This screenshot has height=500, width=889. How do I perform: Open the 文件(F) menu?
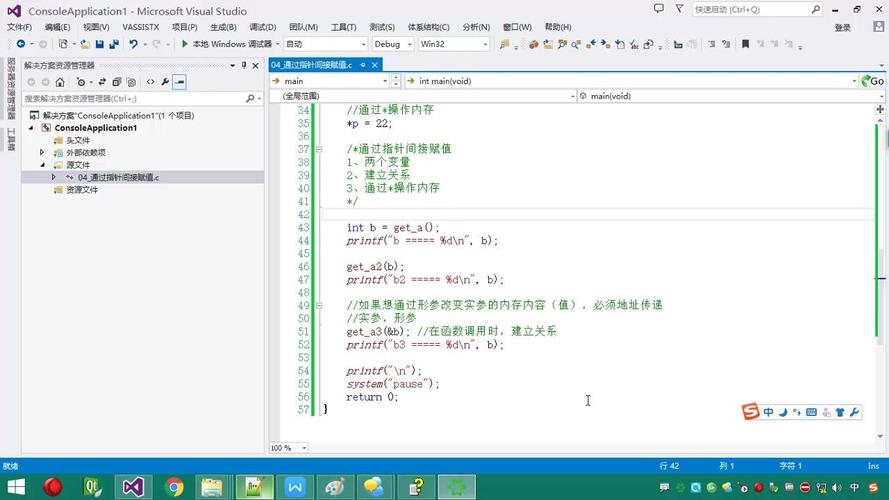click(19, 27)
